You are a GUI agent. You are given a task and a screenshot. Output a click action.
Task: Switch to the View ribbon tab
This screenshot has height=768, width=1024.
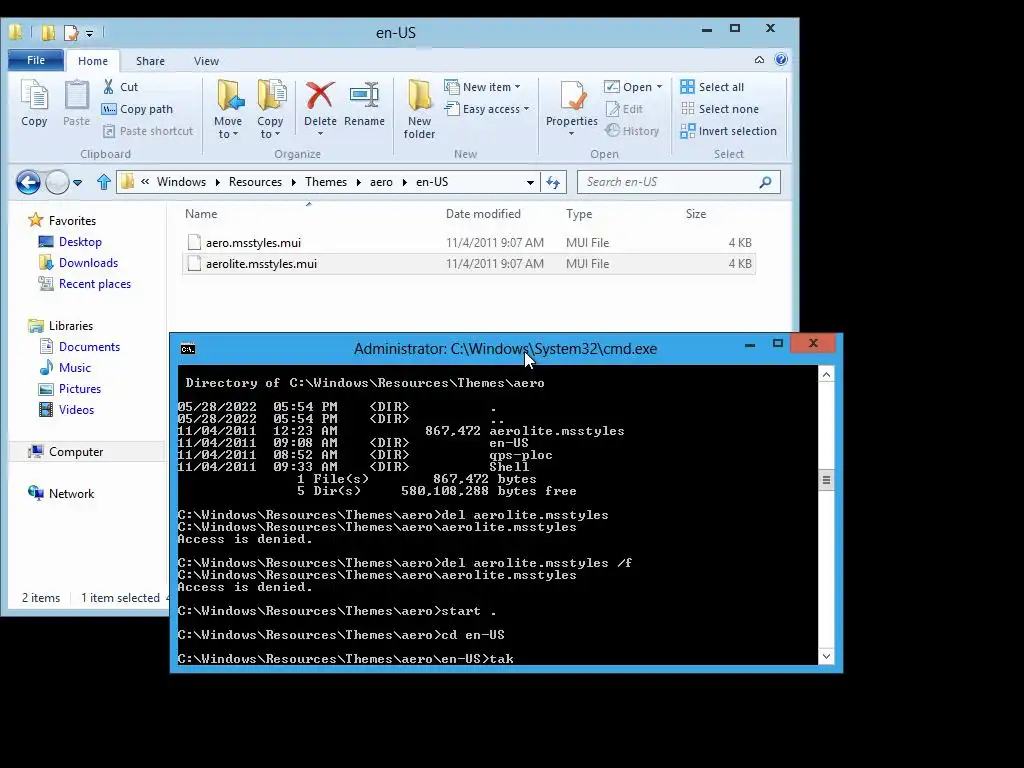click(x=206, y=61)
